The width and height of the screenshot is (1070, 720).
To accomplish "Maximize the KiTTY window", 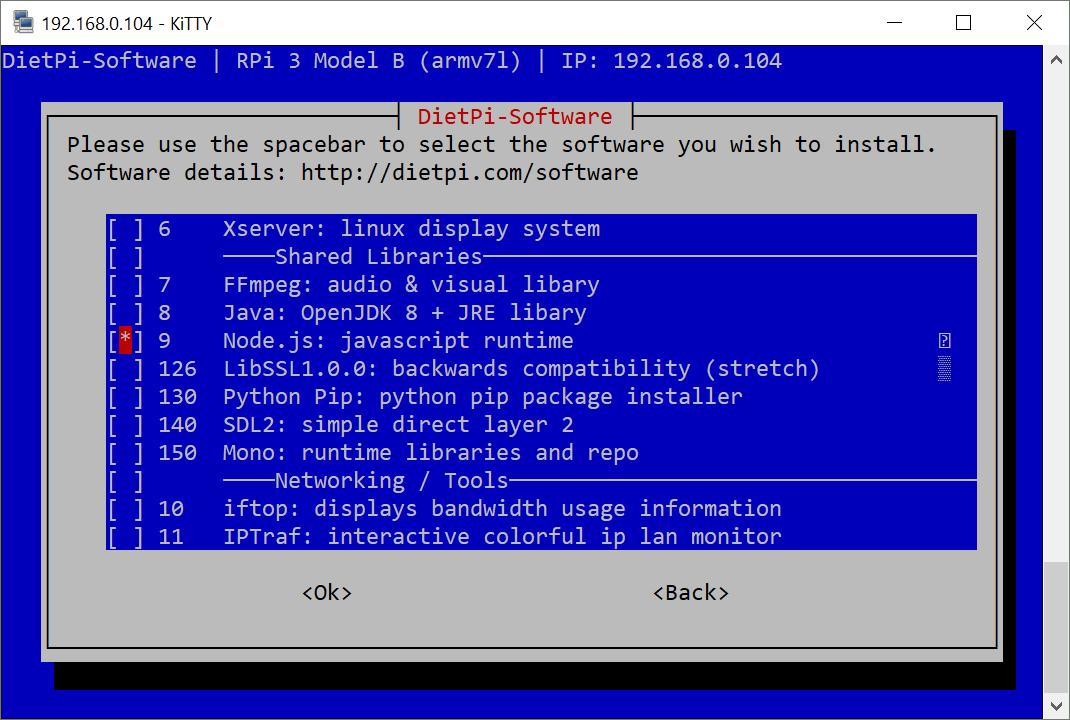I will click(964, 23).
